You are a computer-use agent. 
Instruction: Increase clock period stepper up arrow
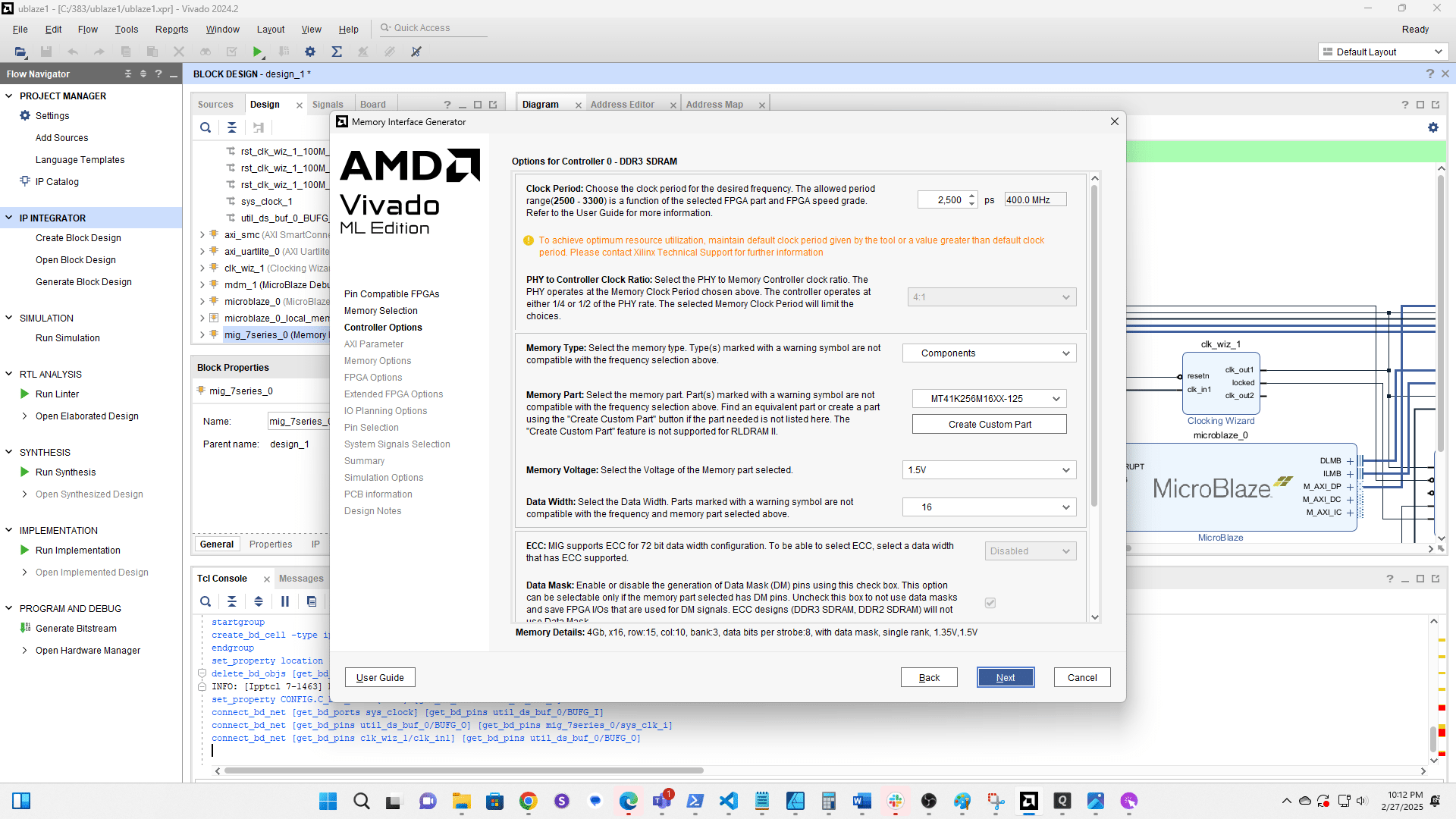tap(971, 196)
